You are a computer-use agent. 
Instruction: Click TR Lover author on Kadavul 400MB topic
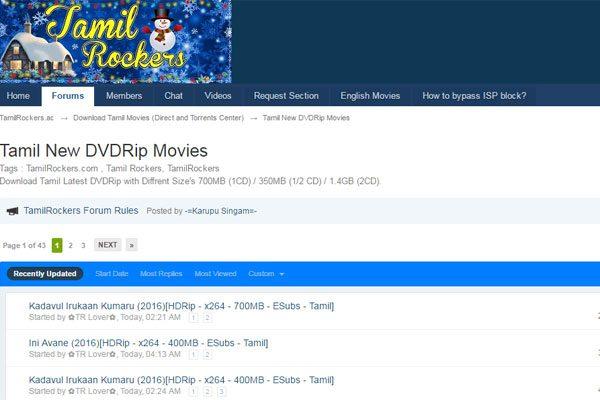(x=92, y=391)
